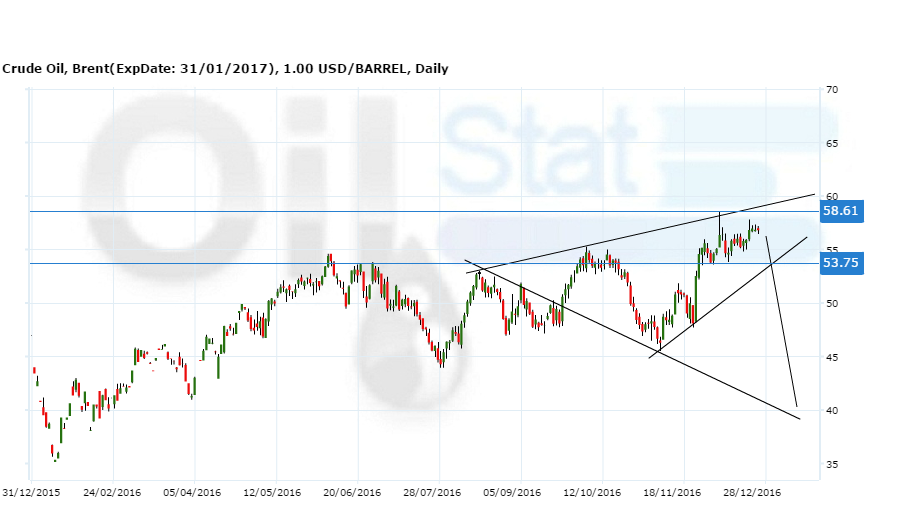Click the 20/06/2016 date label
The height and width of the screenshot is (509, 909).
(x=352, y=492)
